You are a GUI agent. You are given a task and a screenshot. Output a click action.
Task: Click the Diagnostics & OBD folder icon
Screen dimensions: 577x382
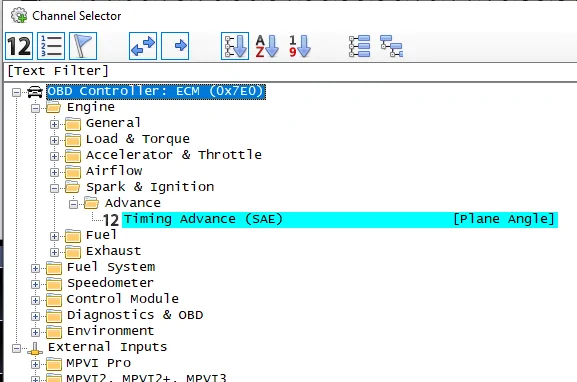pos(54,316)
